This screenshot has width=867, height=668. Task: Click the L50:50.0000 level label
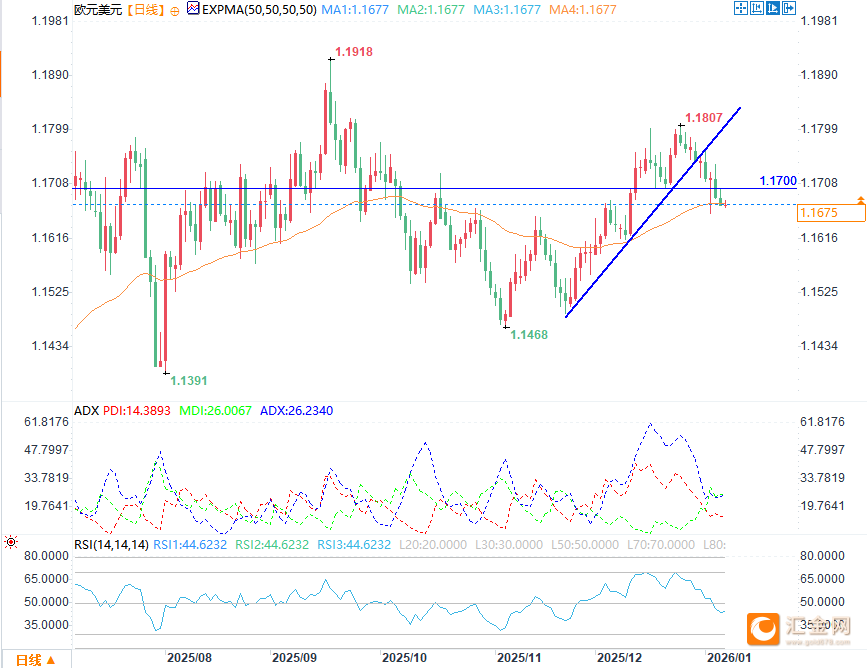(585, 545)
